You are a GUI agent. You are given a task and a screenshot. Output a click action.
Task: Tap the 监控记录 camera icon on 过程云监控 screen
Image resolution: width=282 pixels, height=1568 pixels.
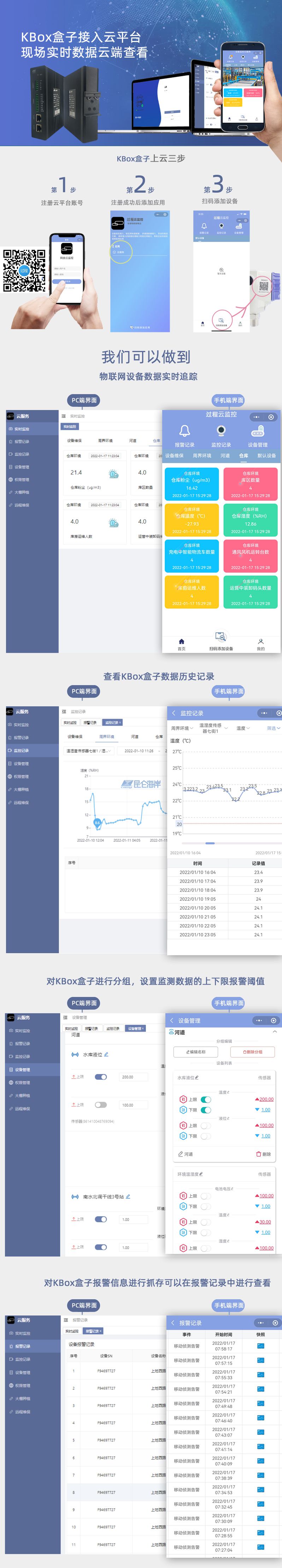(x=221, y=430)
